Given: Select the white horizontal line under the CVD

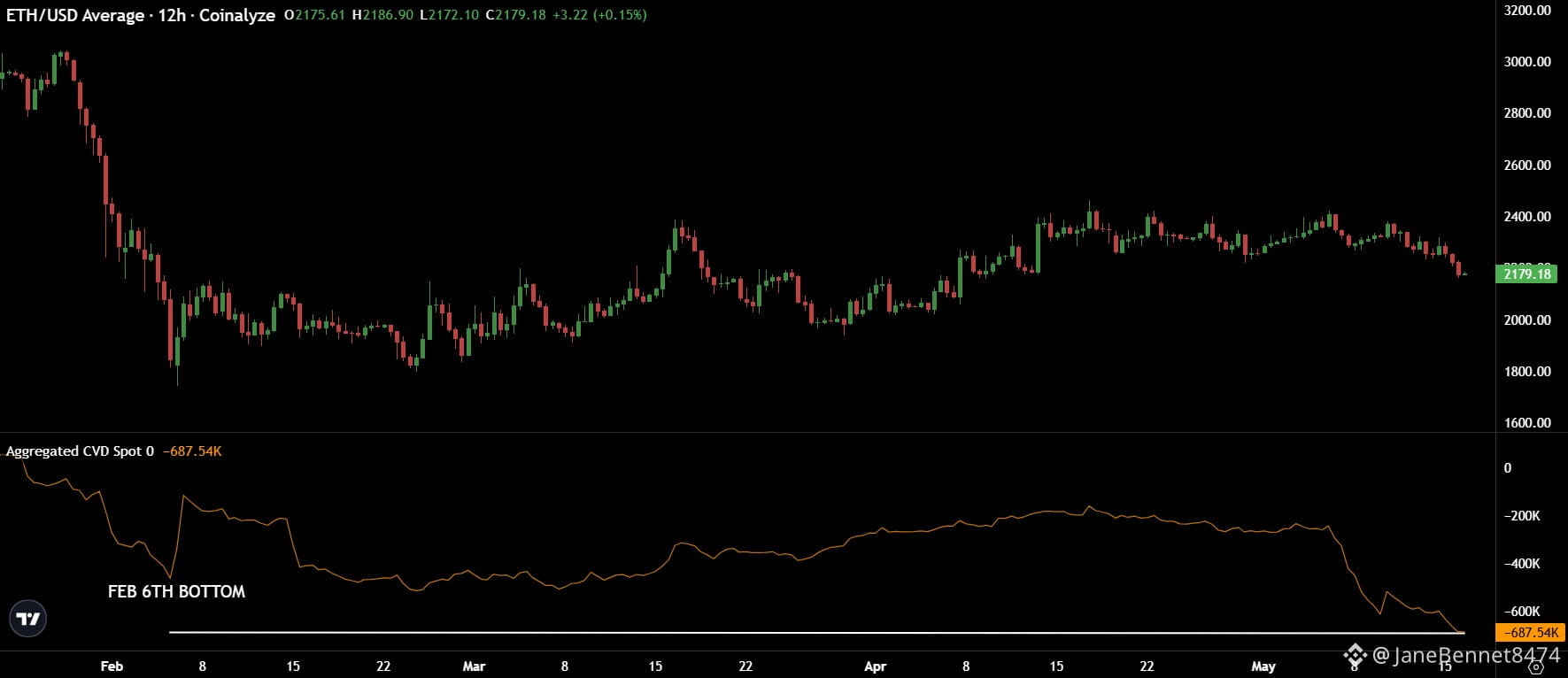Looking at the screenshot, I should tap(816, 632).
